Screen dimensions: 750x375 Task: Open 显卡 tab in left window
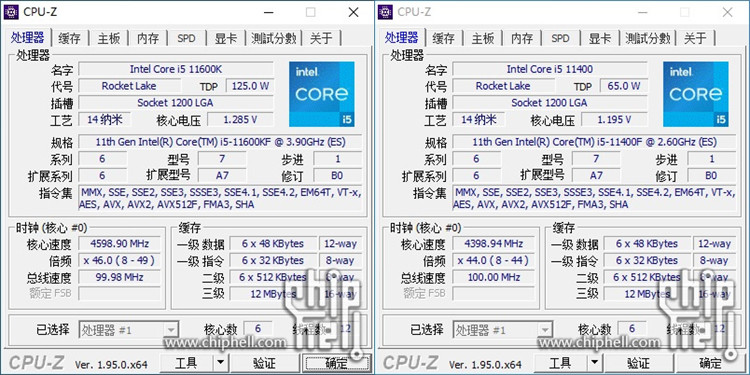coord(225,38)
